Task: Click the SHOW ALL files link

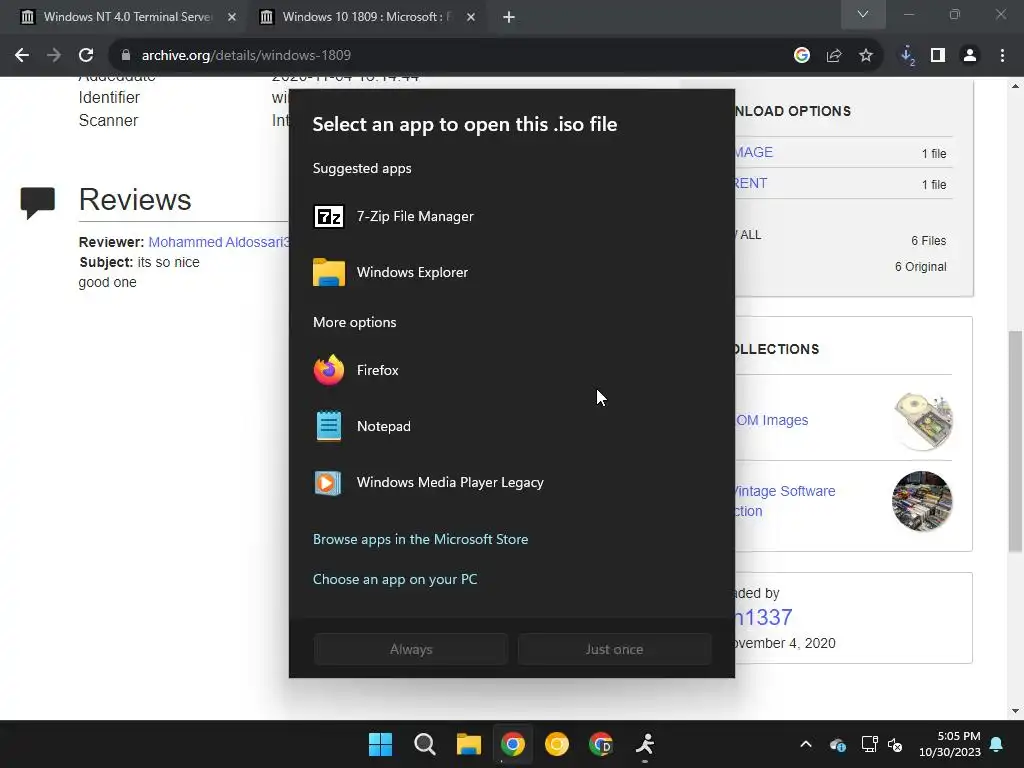Action: click(x=748, y=235)
